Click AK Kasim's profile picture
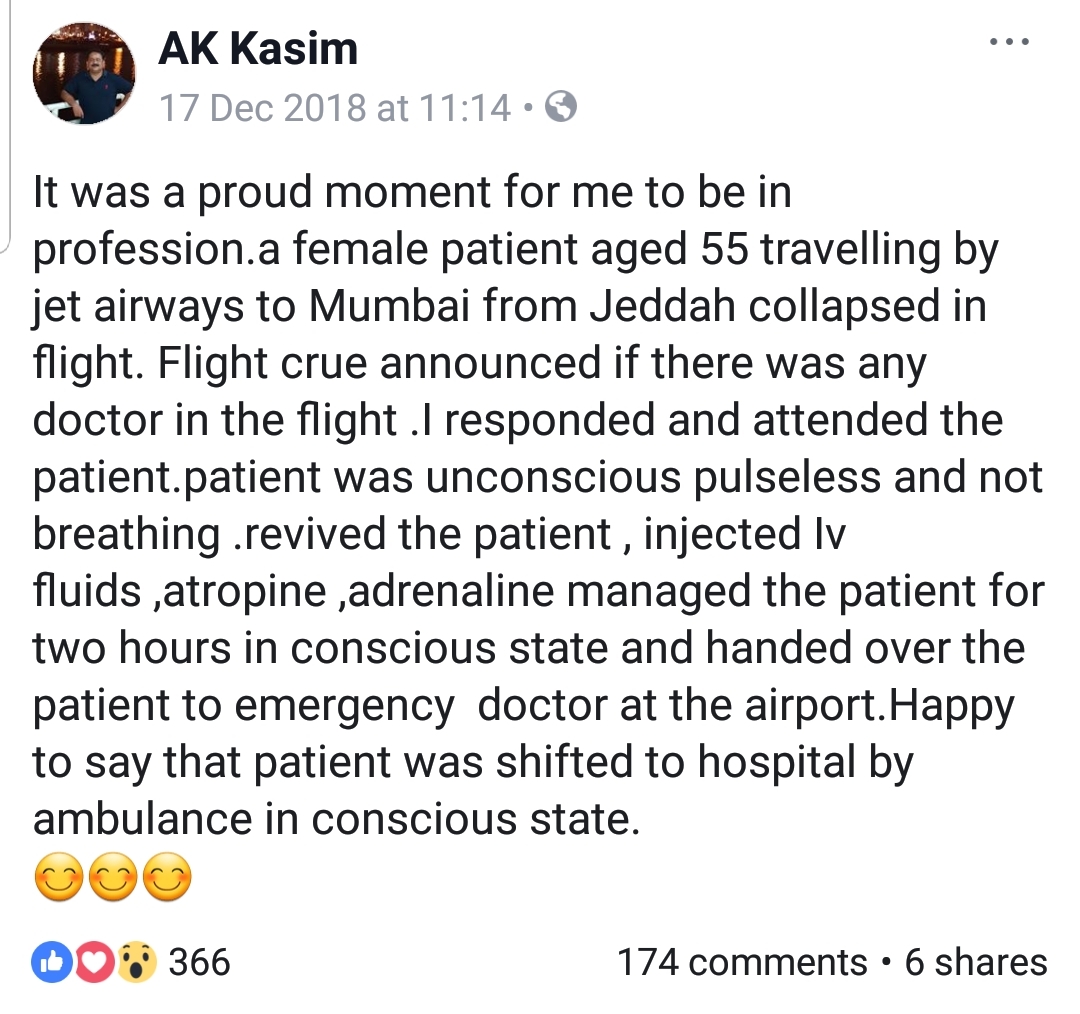The height and width of the screenshot is (1014, 1080). tap(85, 74)
